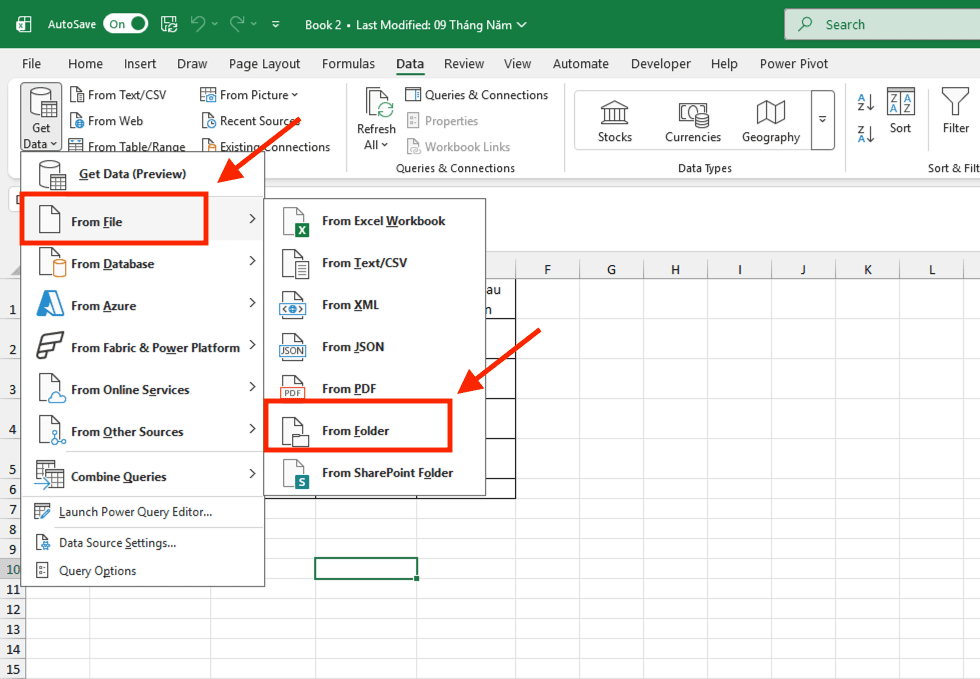This screenshot has height=679, width=980.
Task: Open the File tab
Action: point(31,64)
